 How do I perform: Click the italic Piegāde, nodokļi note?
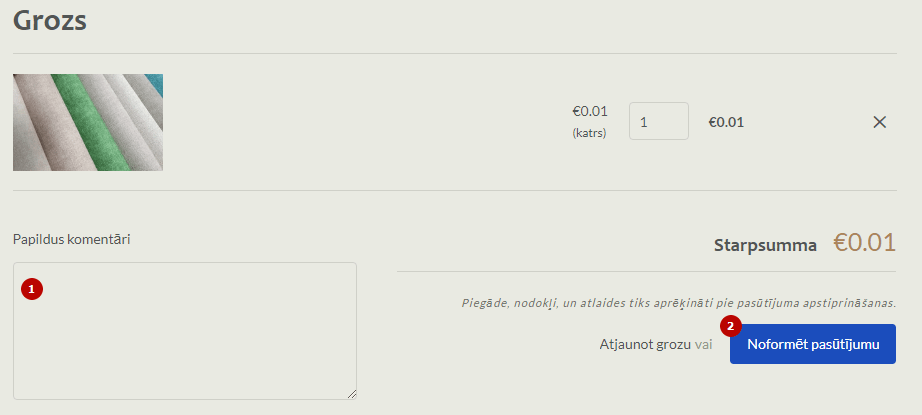(678, 302)
